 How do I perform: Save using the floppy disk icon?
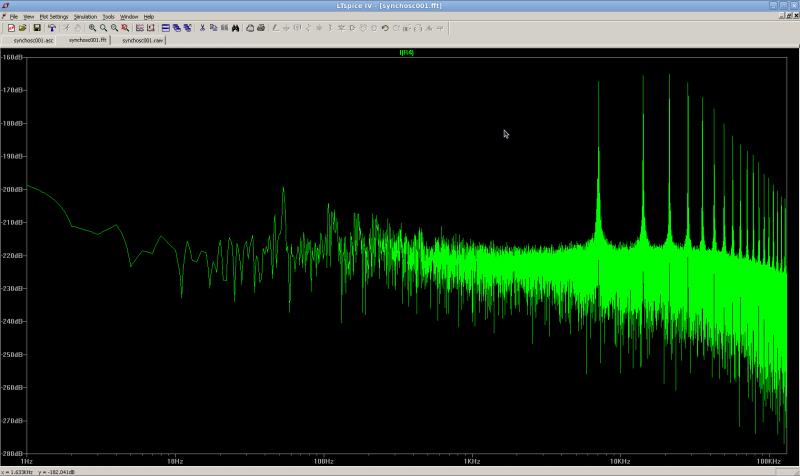(37, 28)
